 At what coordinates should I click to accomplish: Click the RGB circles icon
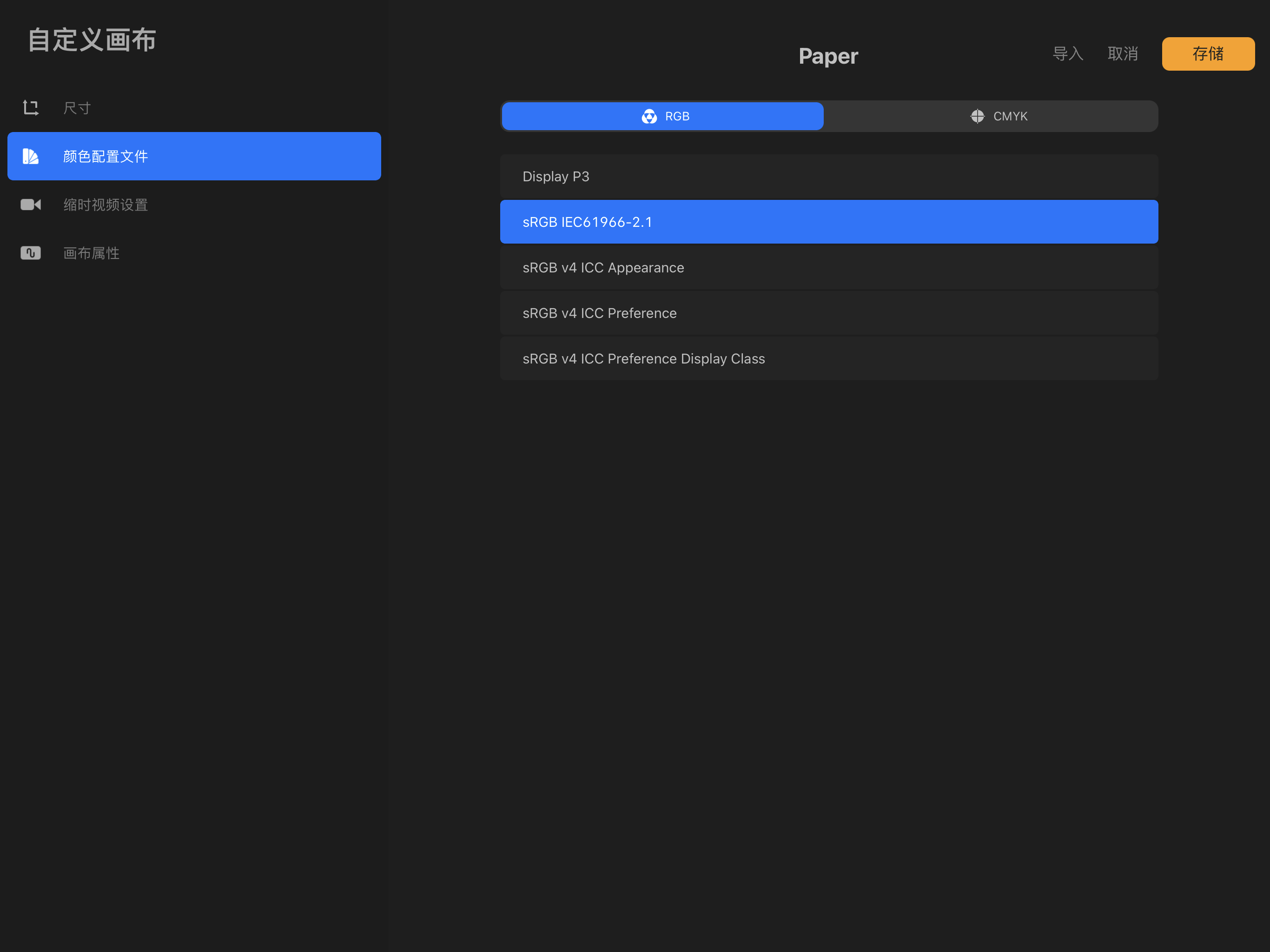click(x=649, y=117)
